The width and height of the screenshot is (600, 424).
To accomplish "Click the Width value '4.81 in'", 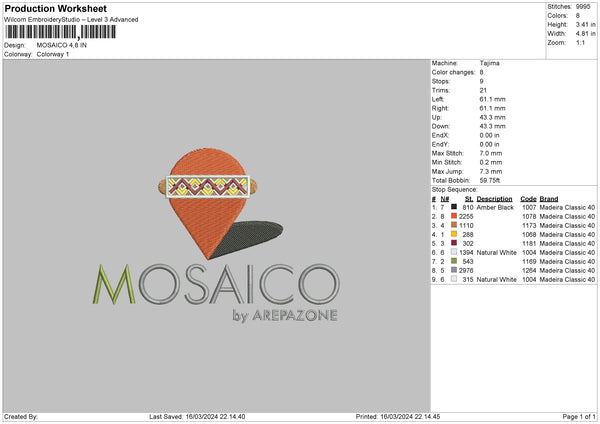I will 585,34.
